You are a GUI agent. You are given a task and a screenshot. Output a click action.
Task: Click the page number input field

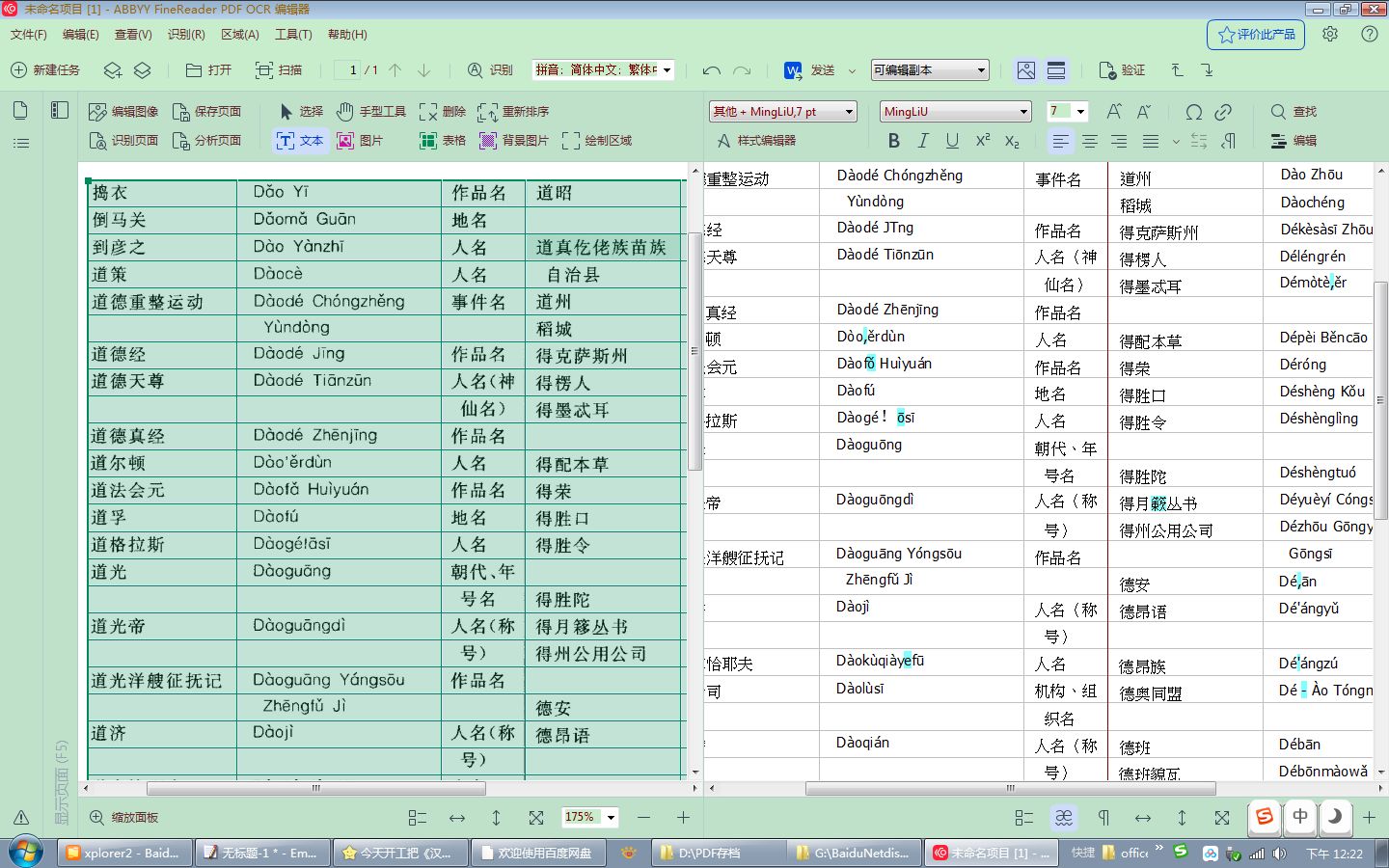(352, 69)
